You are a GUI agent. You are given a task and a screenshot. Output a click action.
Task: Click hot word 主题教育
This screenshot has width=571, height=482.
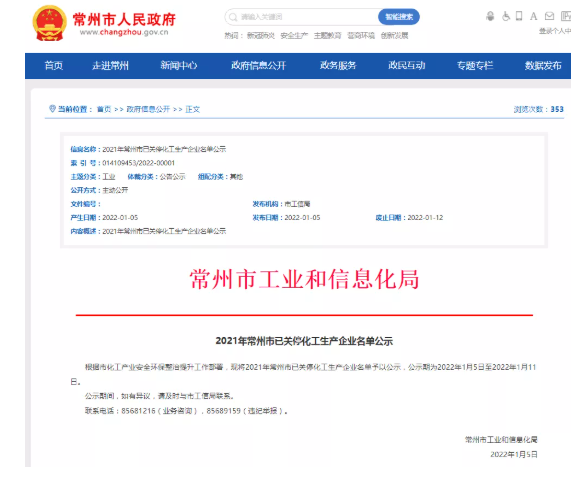[x=327, y=36]
